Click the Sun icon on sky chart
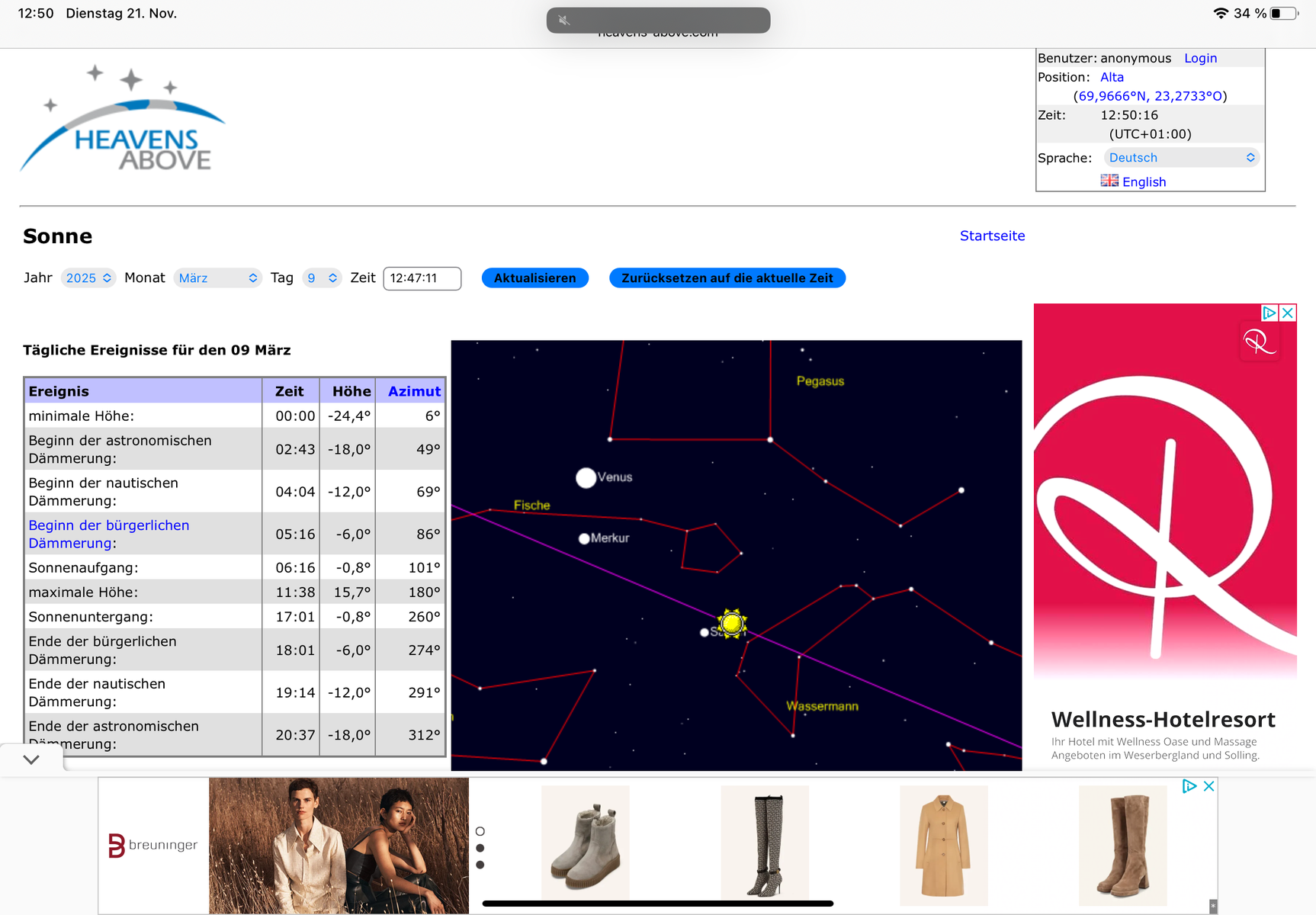Screen dimensions: 1316x915 (x=732, y=624)
